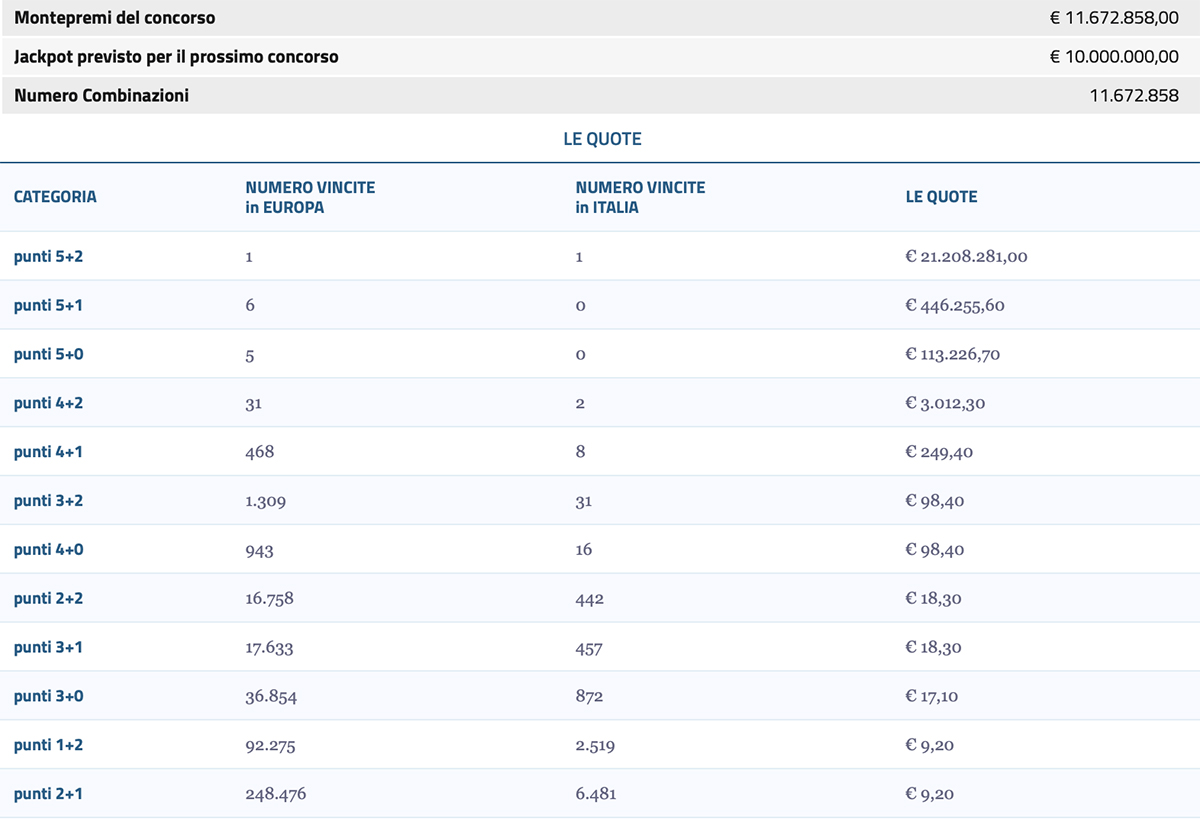
Task: Select the punti 4+0 prize category
Action: coord(48,549)
